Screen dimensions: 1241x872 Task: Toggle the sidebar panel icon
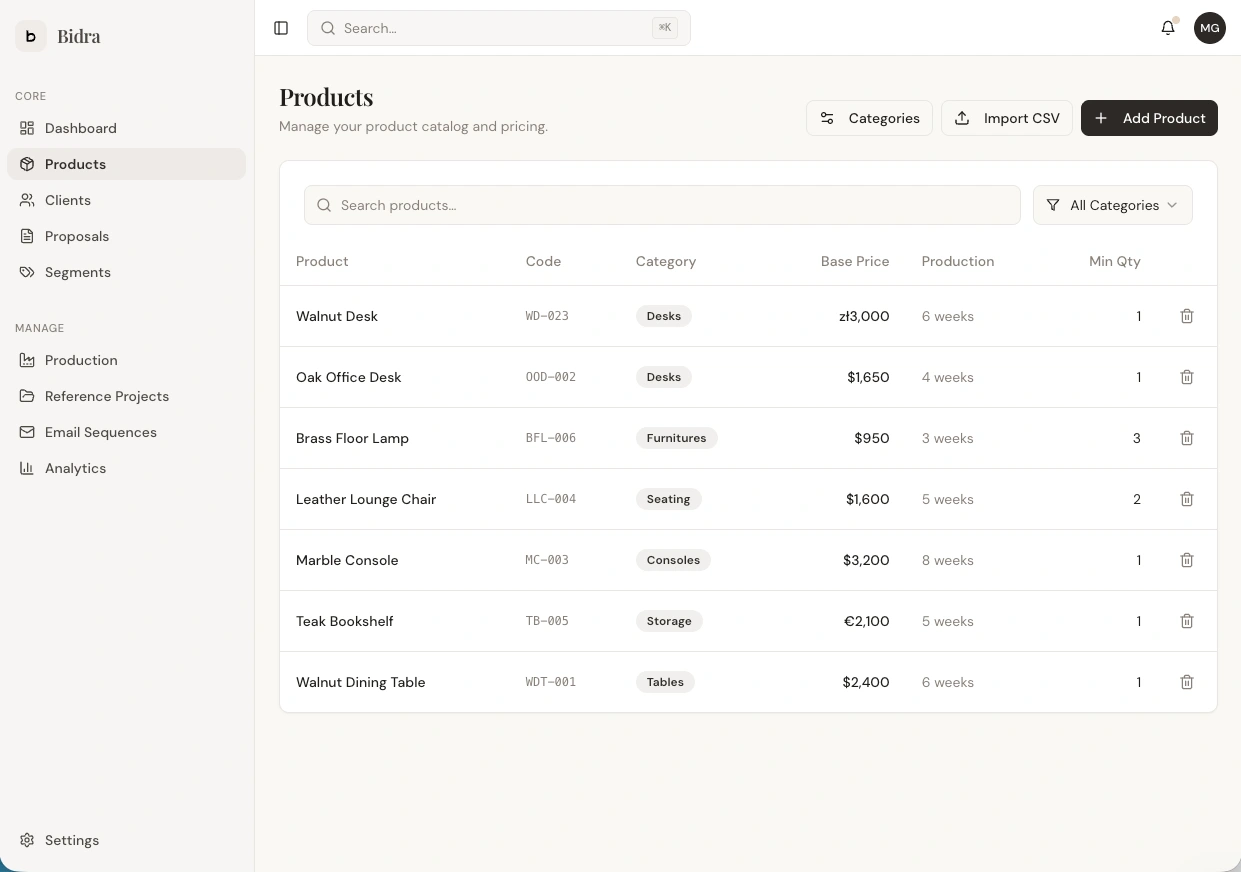point(281,28)
